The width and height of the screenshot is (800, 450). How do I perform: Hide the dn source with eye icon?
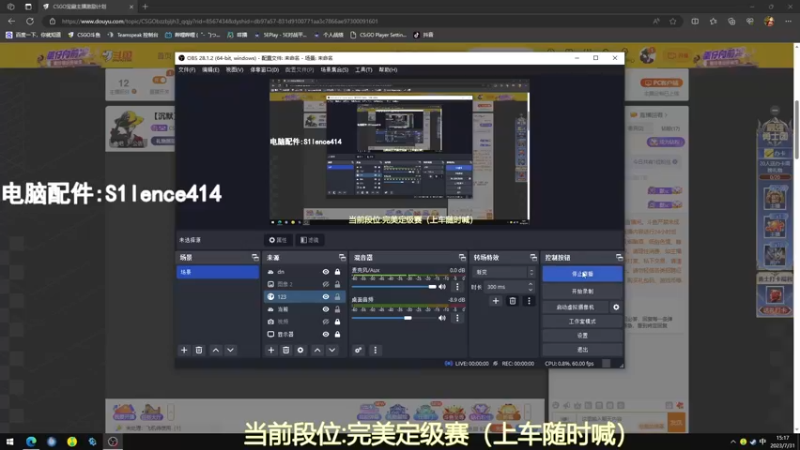(x=326, y=272)
